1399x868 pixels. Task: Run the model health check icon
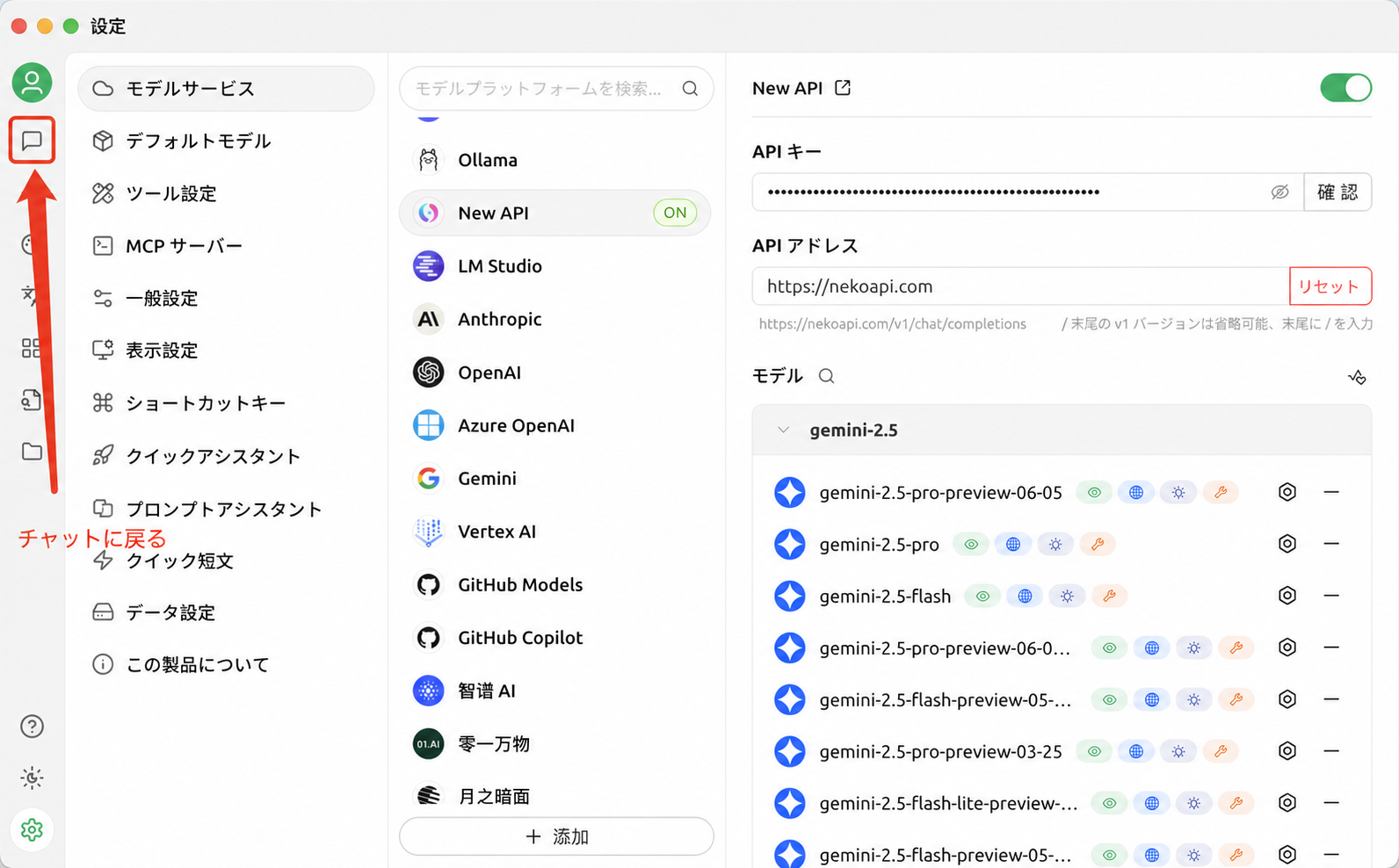pyautogui.click(x=1357, y=377)
